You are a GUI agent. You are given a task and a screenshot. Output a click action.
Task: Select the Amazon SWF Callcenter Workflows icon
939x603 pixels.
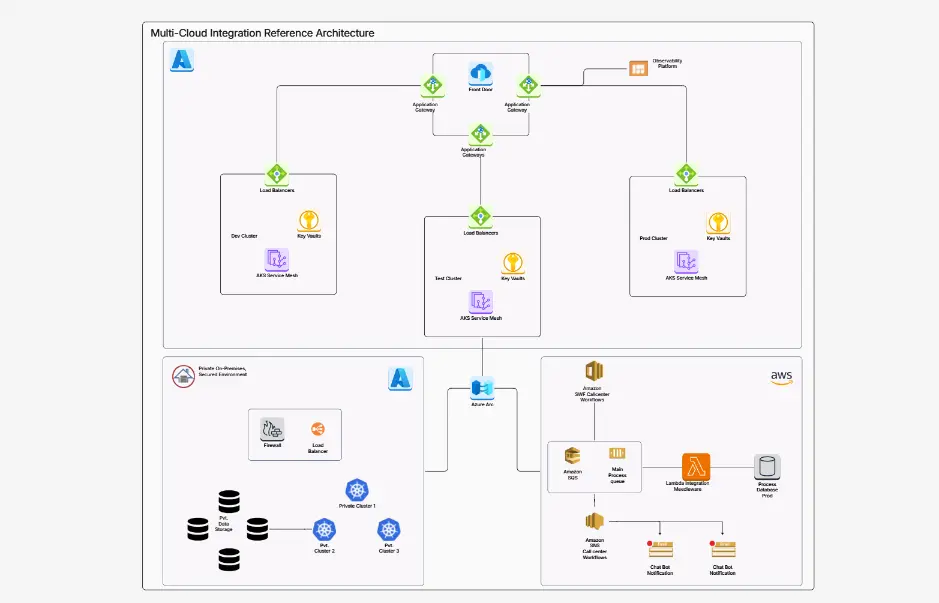(593, 371)
